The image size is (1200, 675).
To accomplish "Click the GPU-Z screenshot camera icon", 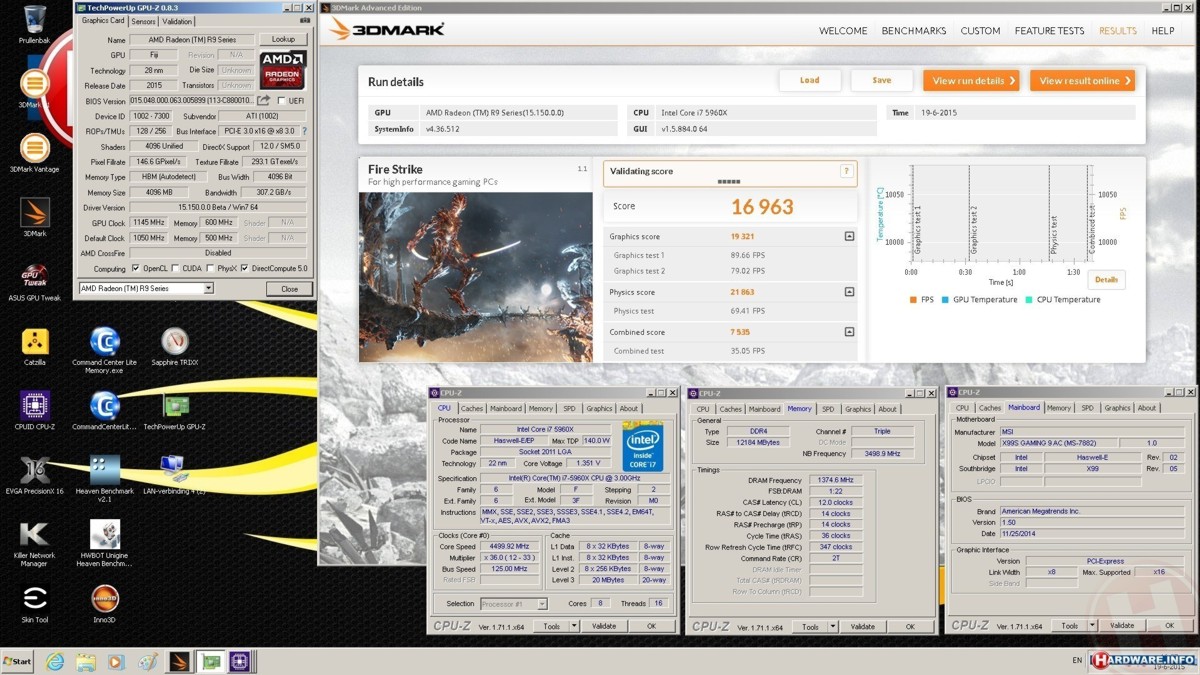I will pyautogui.click(x=305, y=21).
